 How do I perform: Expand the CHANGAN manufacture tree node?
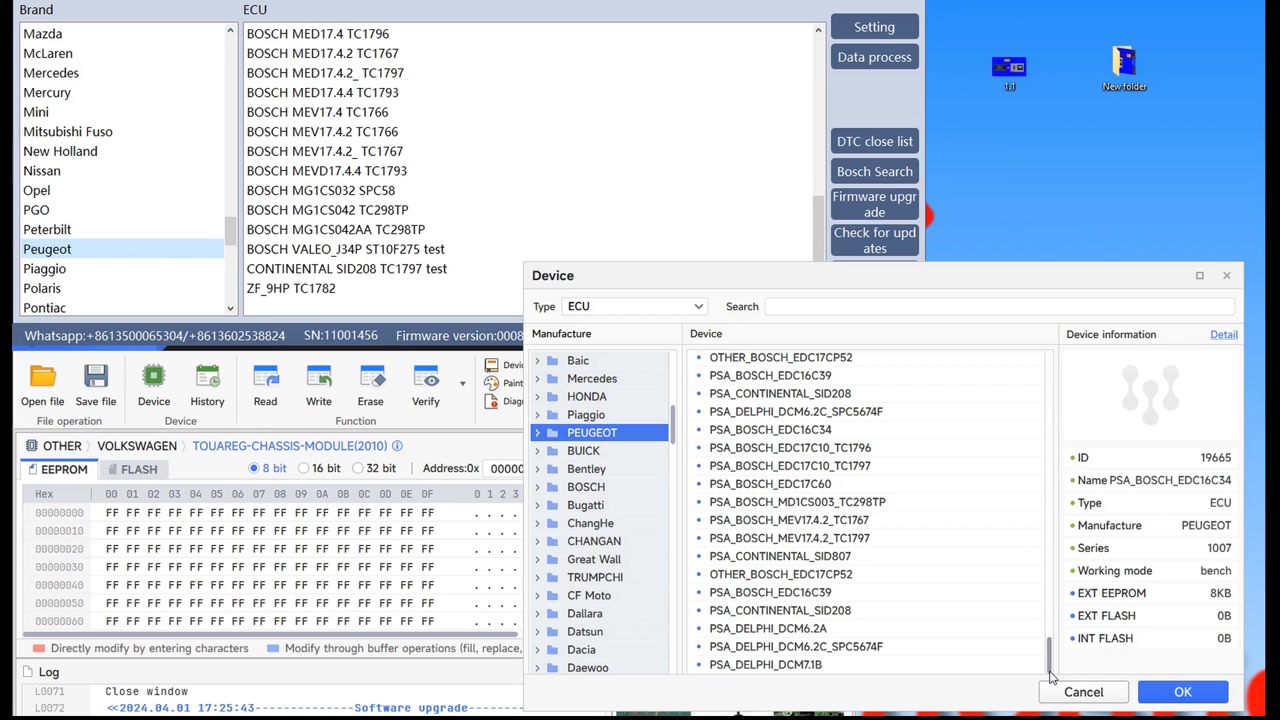pos(538,541)
